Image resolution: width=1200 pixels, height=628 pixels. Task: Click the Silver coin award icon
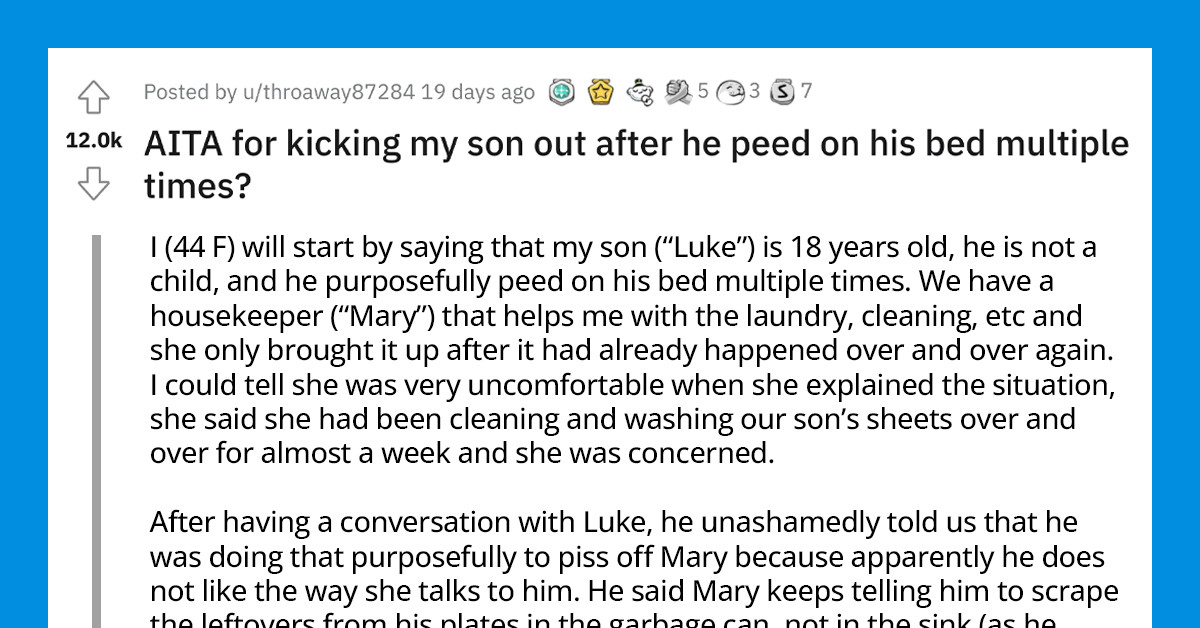tap(780, 92)
